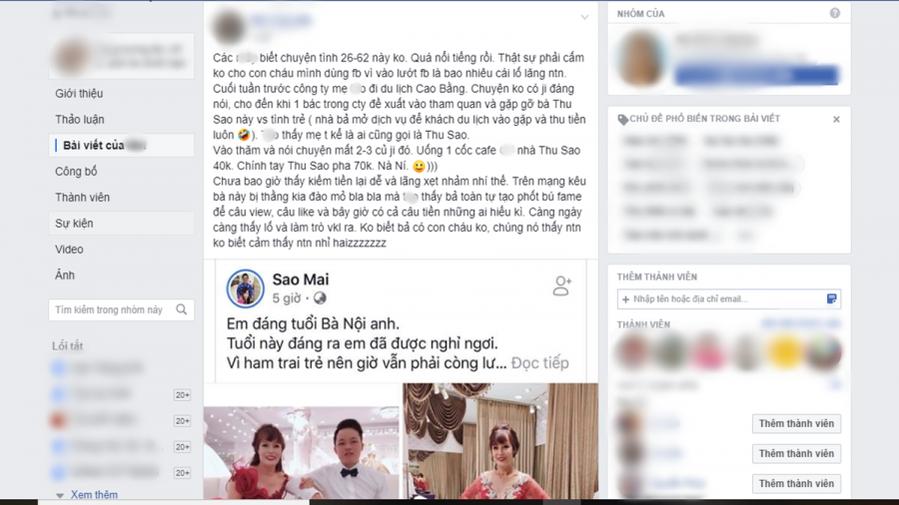Click the public globe icon under Sao Mai
This screenshot has height=505, width=899.
tap(320, 298)
